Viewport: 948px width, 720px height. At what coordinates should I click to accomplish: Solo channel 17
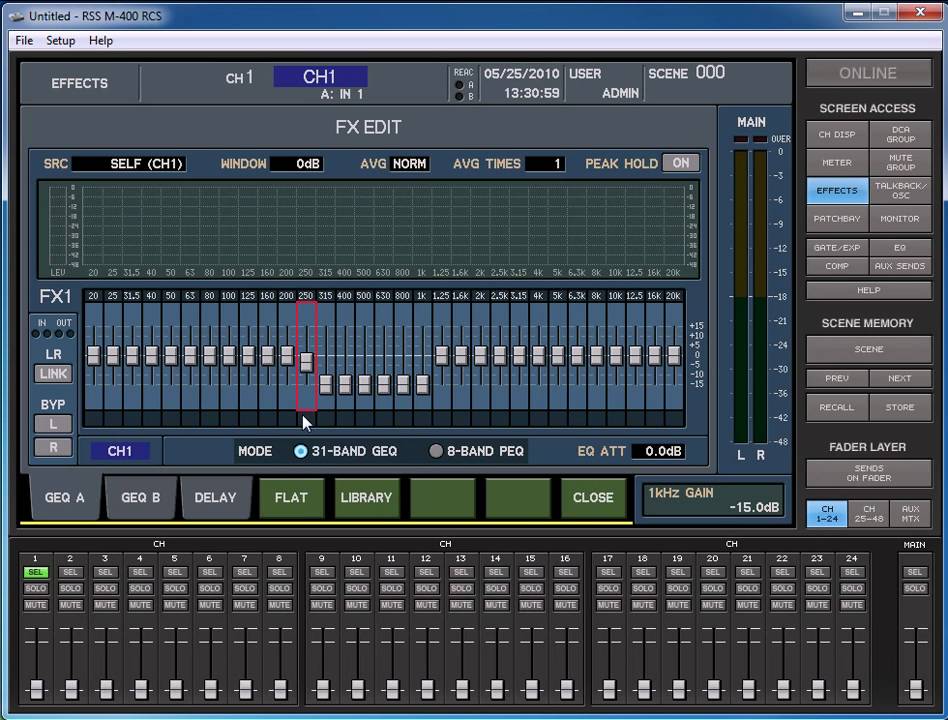[608, 588]
